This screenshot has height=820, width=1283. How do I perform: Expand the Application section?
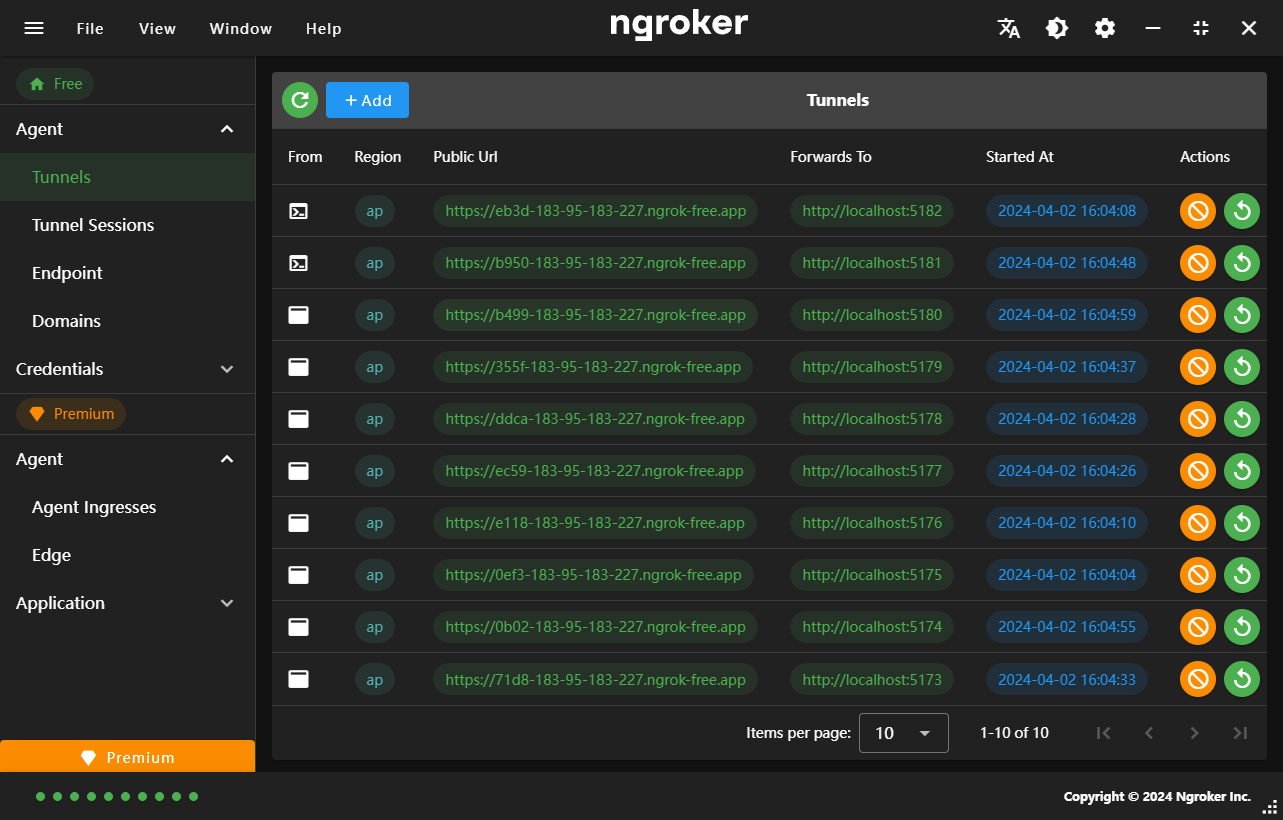pos(127,603)
